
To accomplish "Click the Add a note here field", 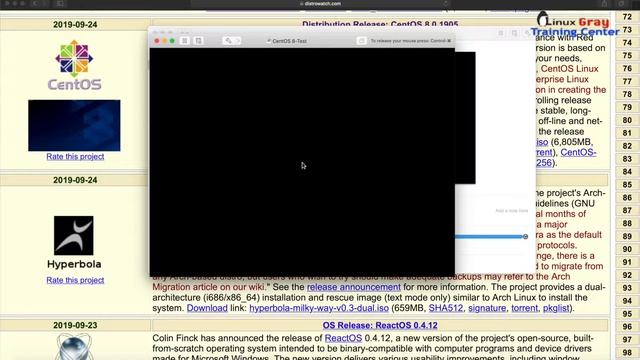I will [x=511, y=211].
